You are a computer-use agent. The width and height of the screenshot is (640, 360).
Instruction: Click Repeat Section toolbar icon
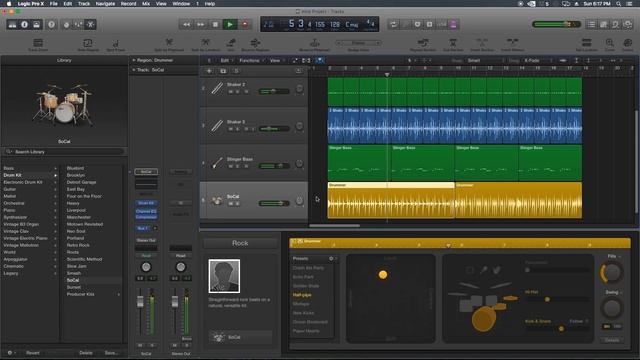point(423,43)
